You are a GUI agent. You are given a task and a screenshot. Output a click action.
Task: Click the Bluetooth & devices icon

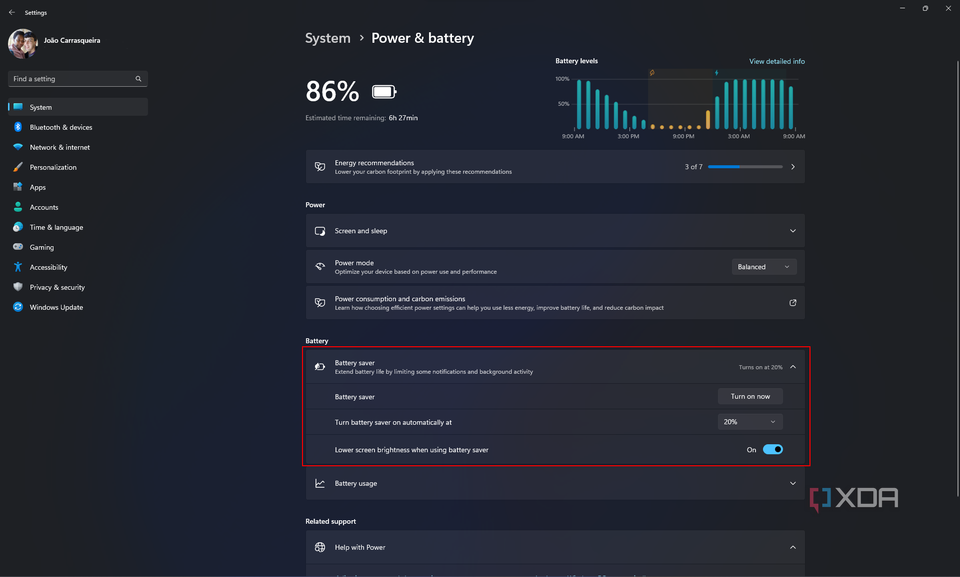tap(18, 127)
